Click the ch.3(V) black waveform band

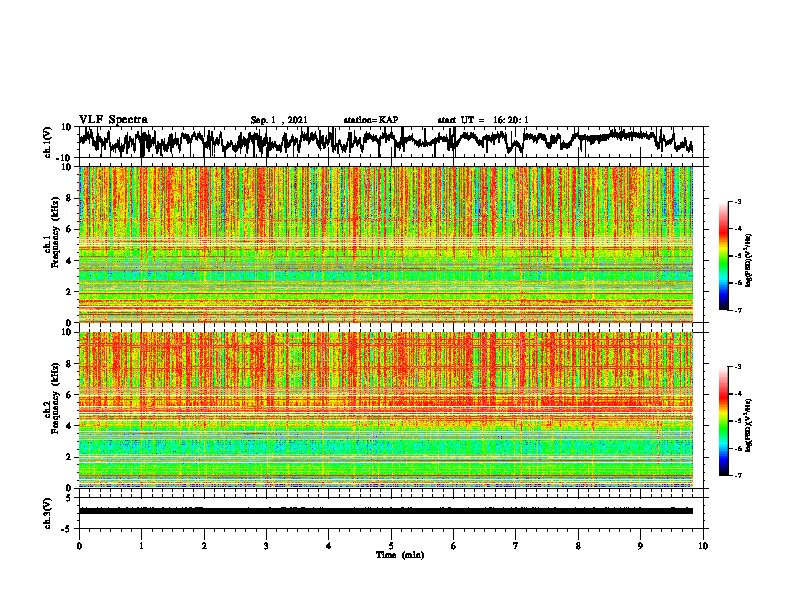coord(386,511)
